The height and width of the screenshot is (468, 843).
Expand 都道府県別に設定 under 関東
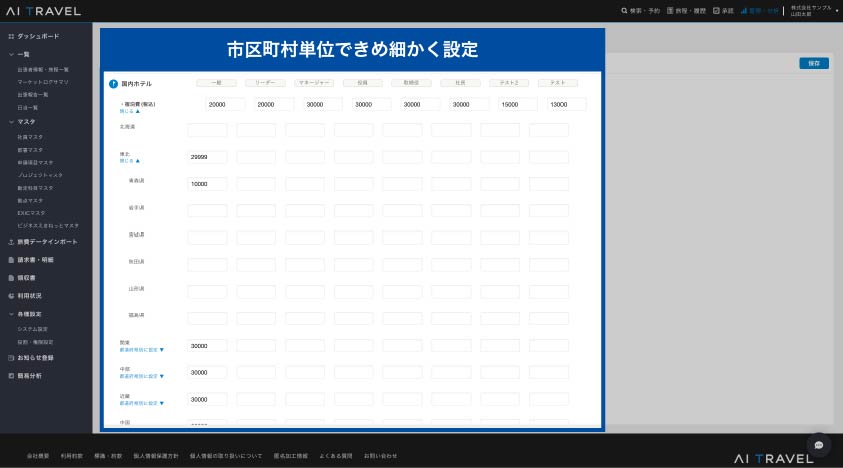click(x=141, y=350)
